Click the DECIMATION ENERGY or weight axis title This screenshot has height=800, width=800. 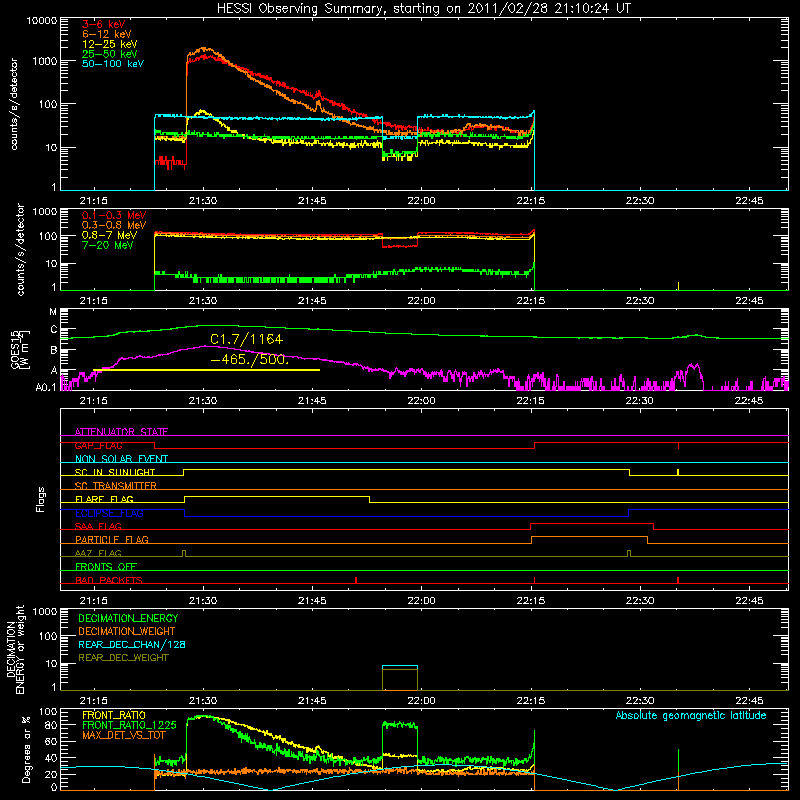[x=15, y=649]
